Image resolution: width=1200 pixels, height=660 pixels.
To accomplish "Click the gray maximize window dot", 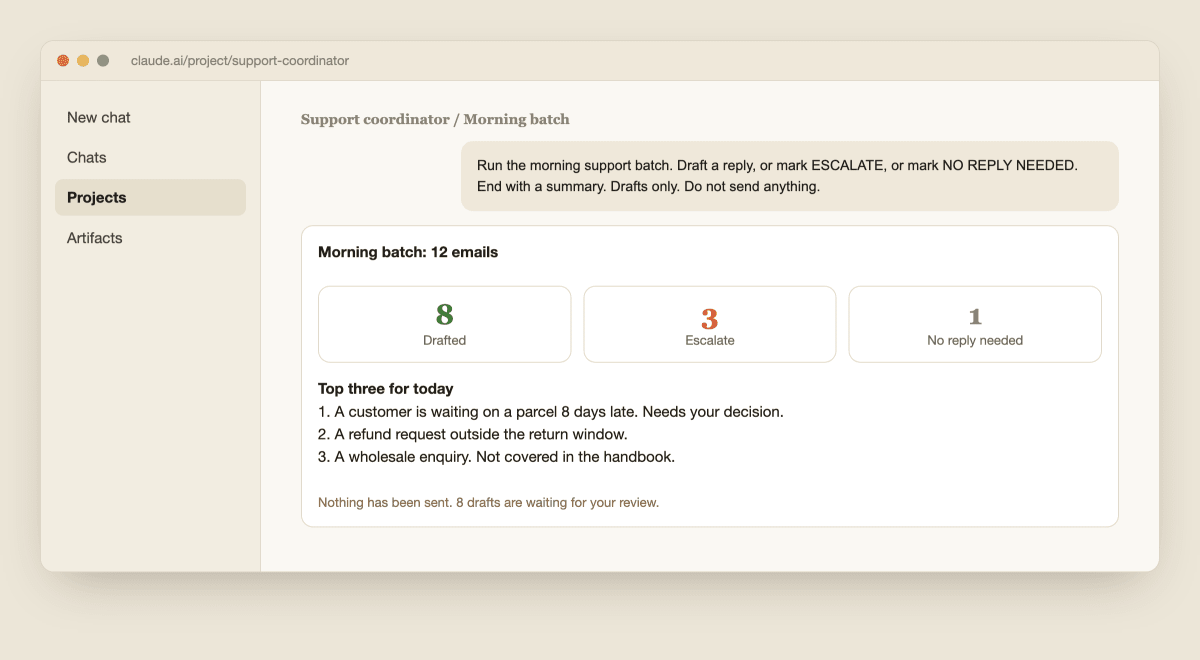I will pos(103,61).
